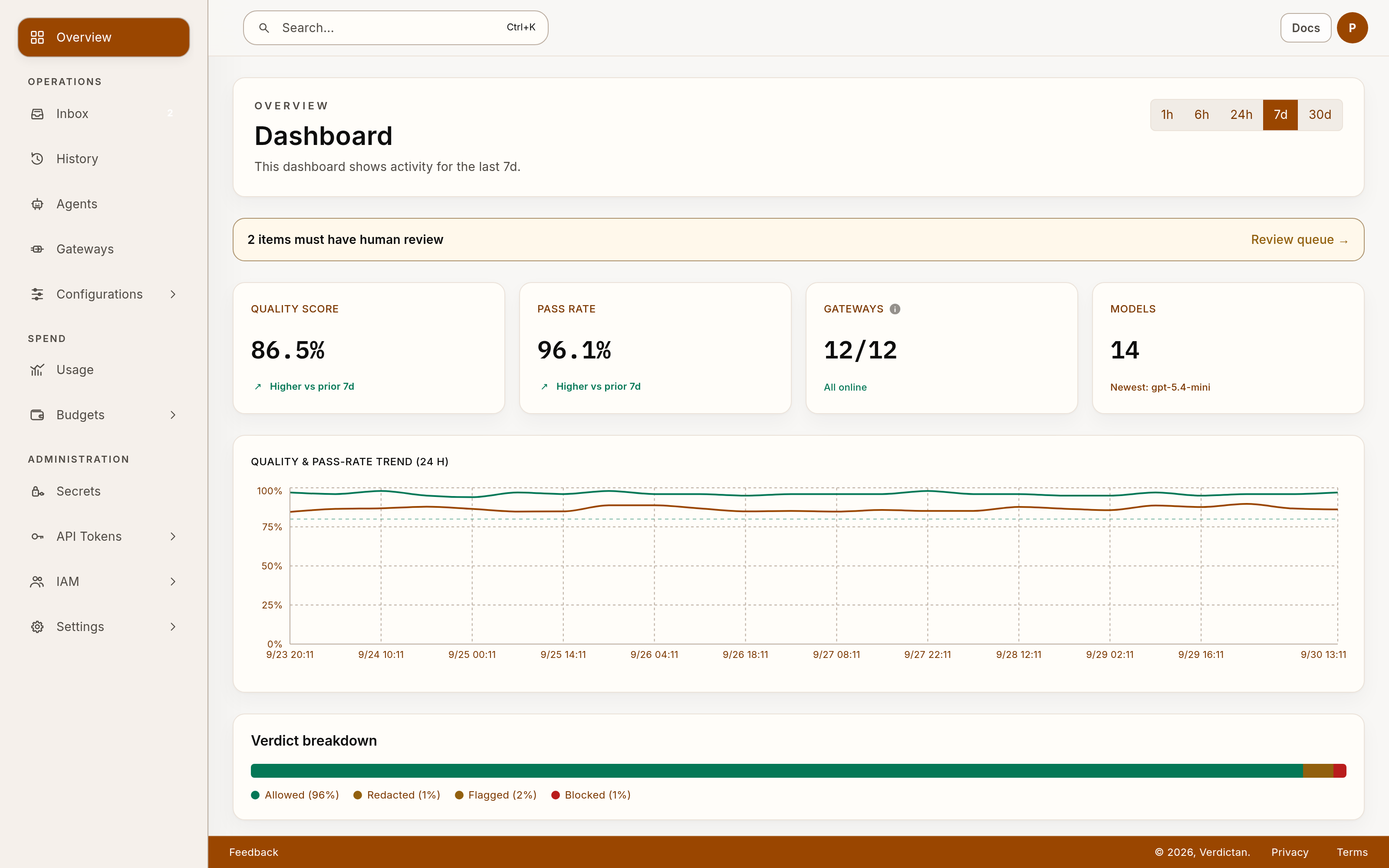Viewport: 1389px width, 868px height.
Task: Click the Inbox unread count badge
Action: 170,114
